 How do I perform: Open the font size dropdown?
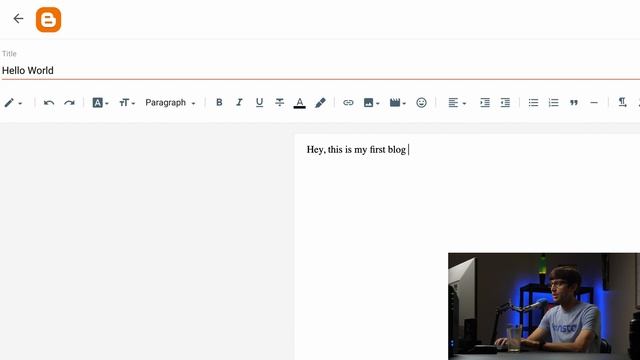click(x=127, y=102)
